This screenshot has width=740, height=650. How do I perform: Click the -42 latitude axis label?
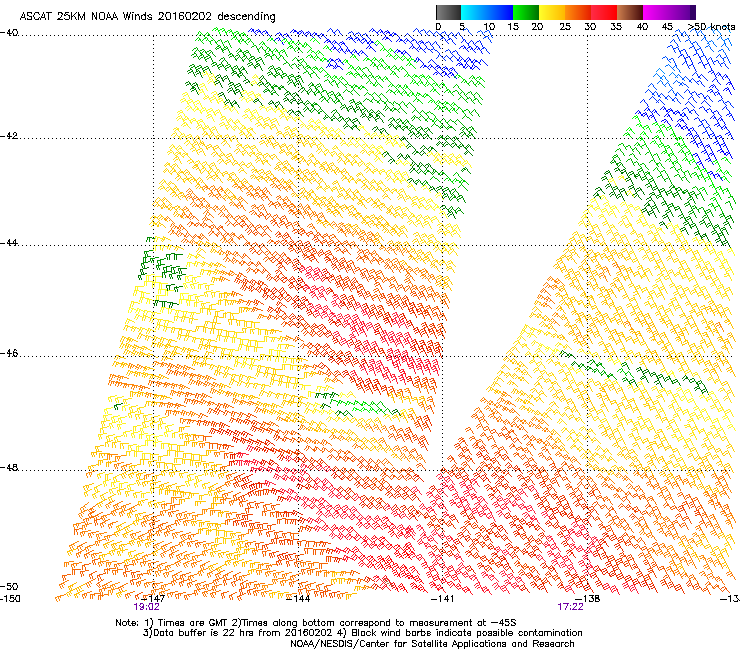coord(9,136)
